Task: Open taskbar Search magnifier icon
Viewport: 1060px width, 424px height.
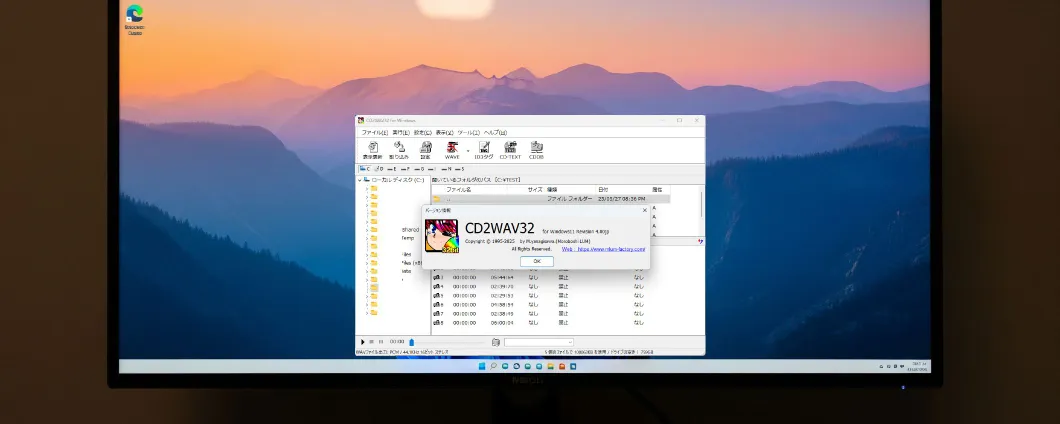Action: (493, 366)
